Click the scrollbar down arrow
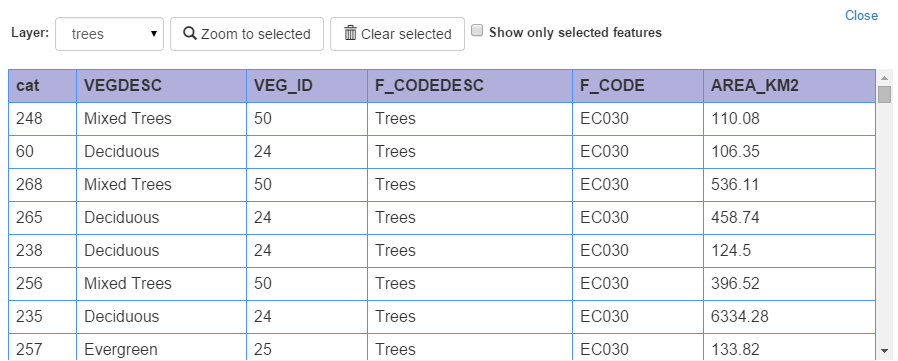 (885, 350)
